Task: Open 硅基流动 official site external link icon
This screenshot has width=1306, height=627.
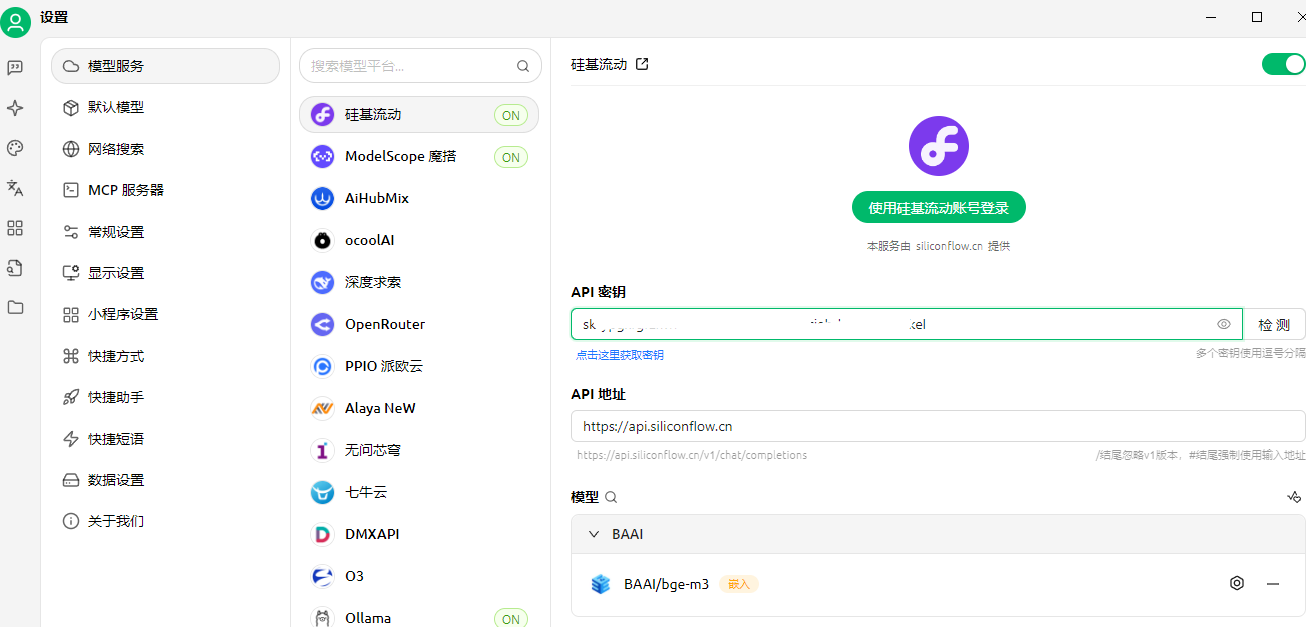Action: tap(642, 64)
